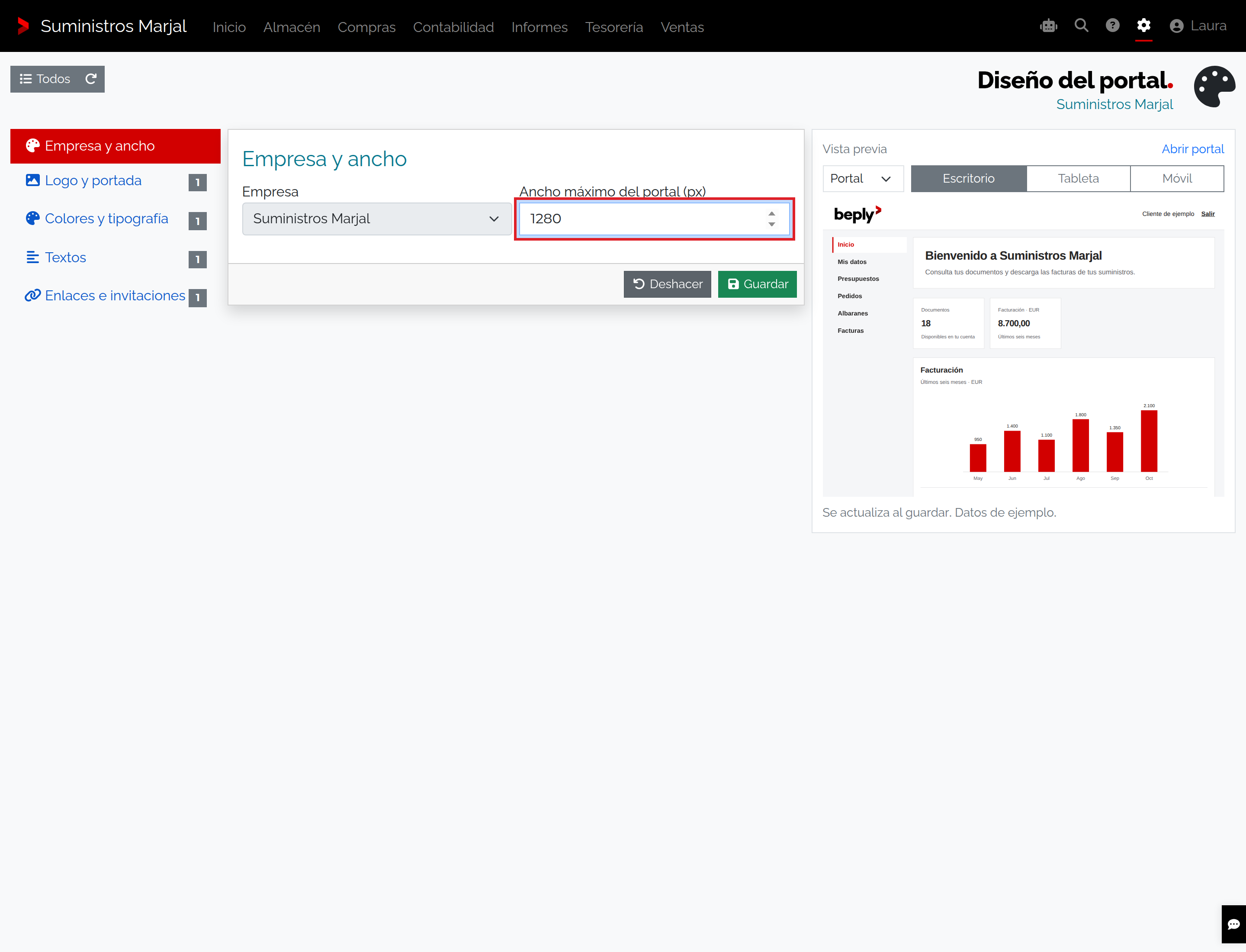Switch preview to Móvil
This screenshot has width=1246, height=952.
click(x=1177, y=178)
